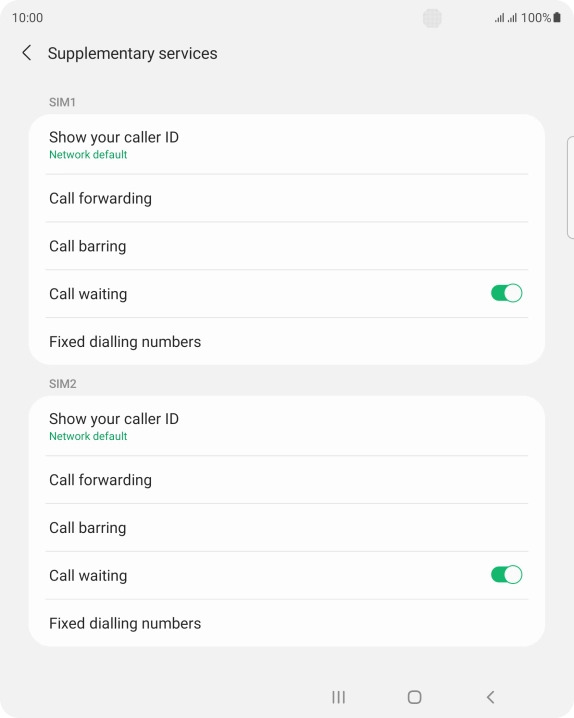Tap the status bar clock

tap(27, 18)
